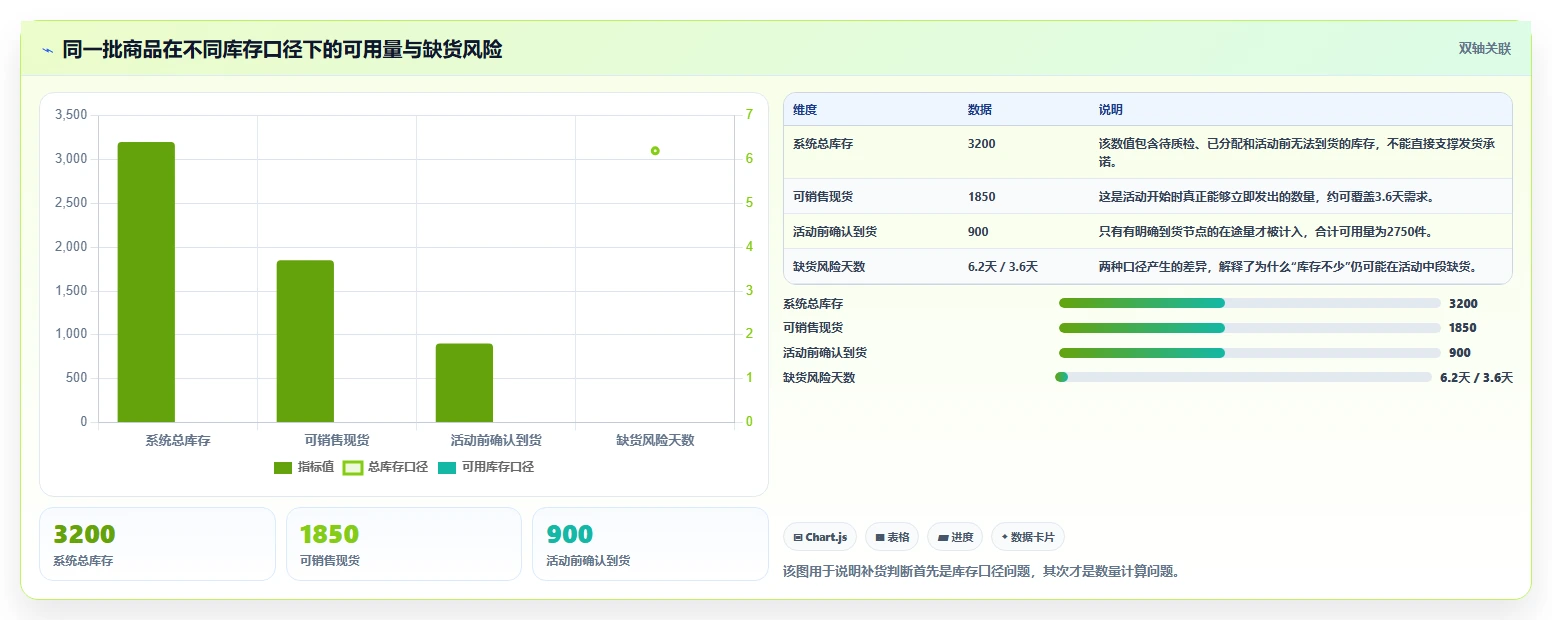Click the 双轴关联 label in header
The image size is (1552, 620).
(1484, 49)
